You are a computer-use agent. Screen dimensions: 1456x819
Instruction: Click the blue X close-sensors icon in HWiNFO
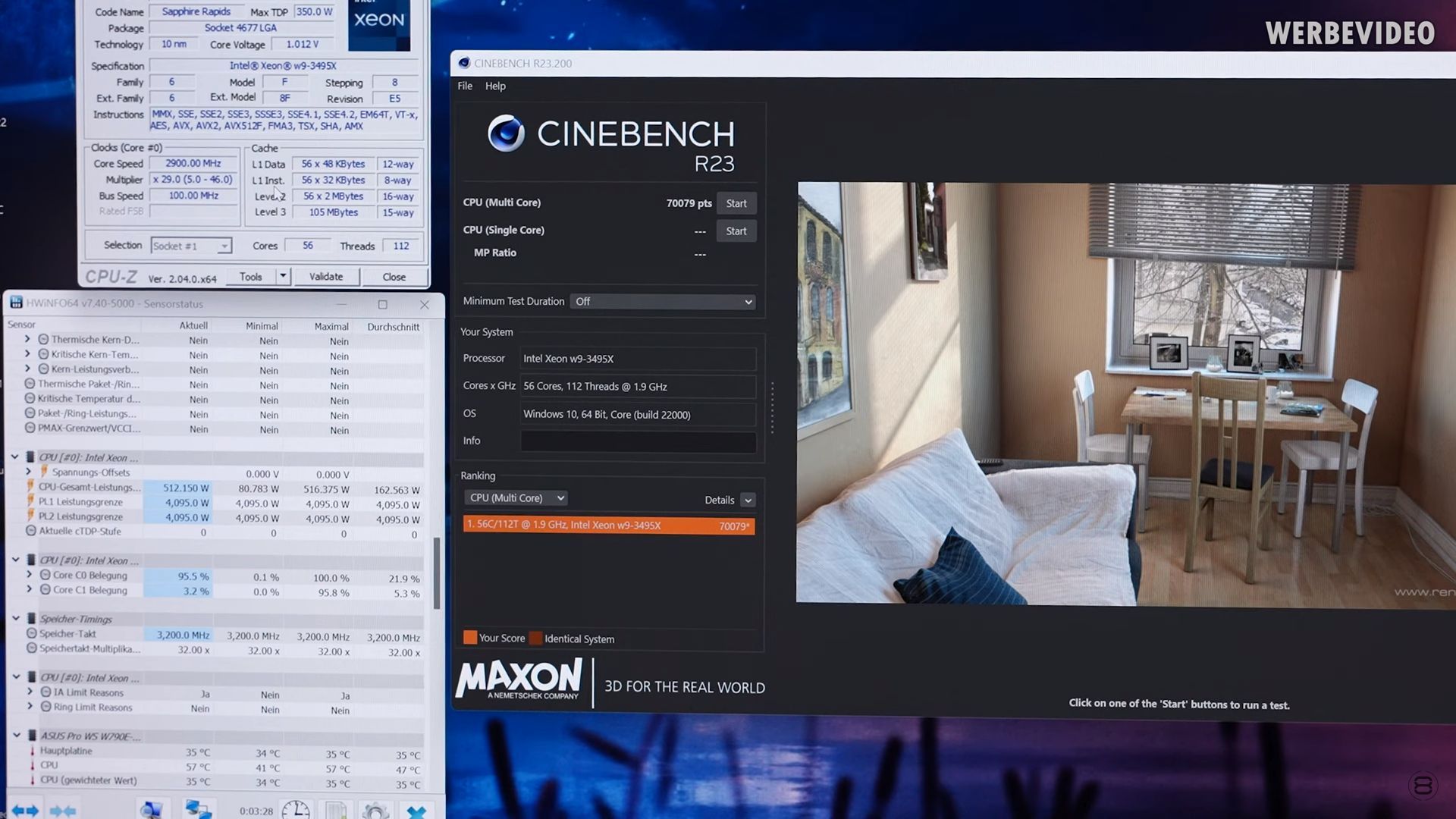click(416, 811)
